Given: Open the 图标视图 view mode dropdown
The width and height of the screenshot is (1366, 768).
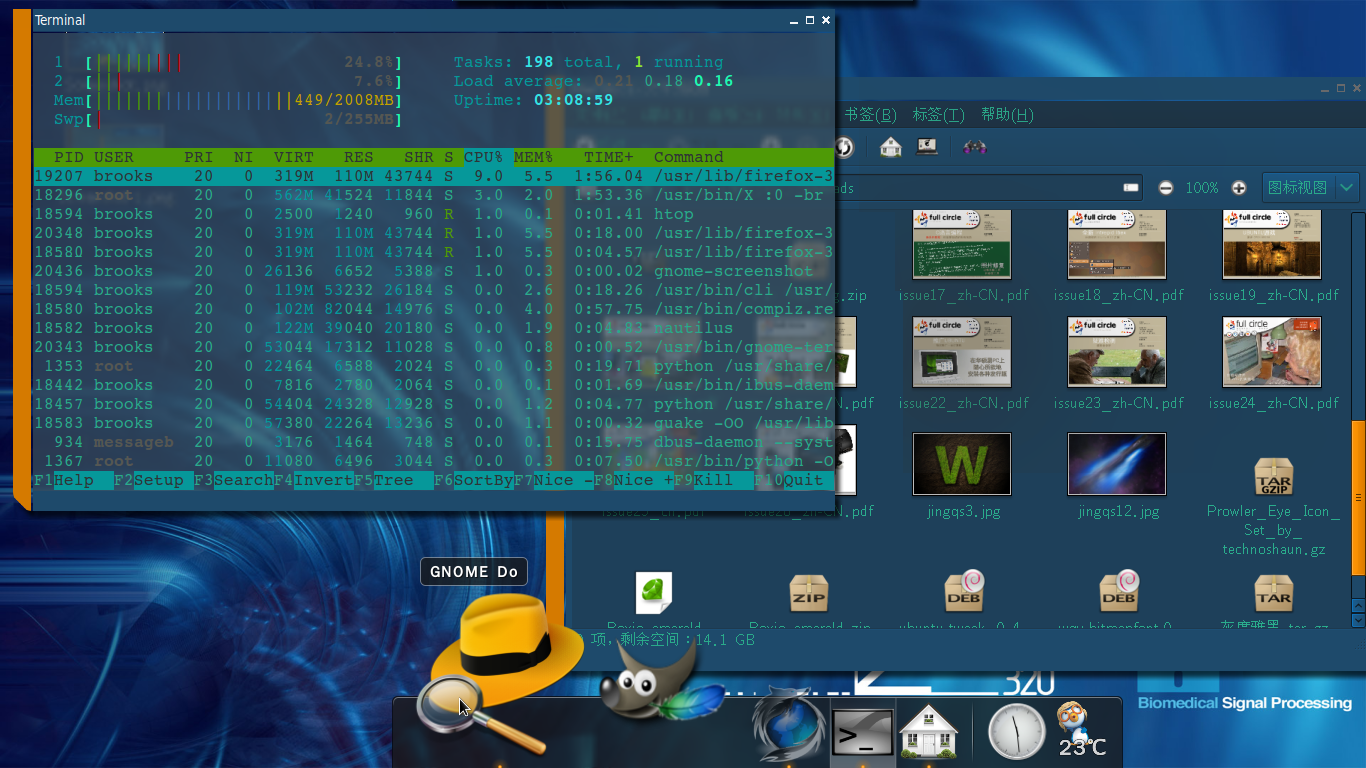Looking at the screenshot, I should pos(1311,187).
